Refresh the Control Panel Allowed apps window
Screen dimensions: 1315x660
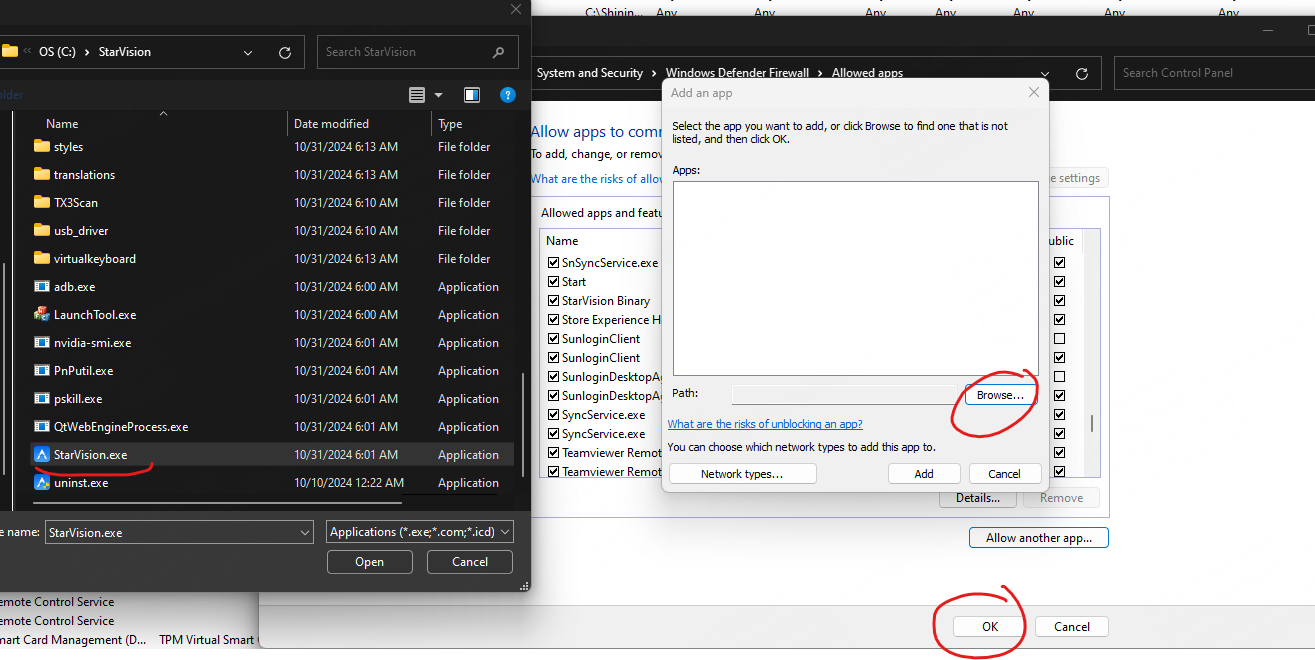click(x=1081, y=73)
